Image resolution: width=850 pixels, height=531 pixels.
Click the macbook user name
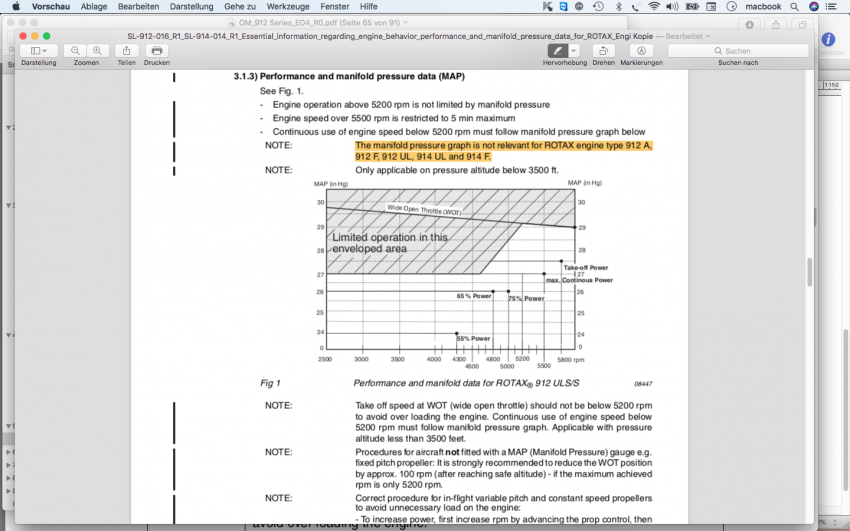point(763,7)
